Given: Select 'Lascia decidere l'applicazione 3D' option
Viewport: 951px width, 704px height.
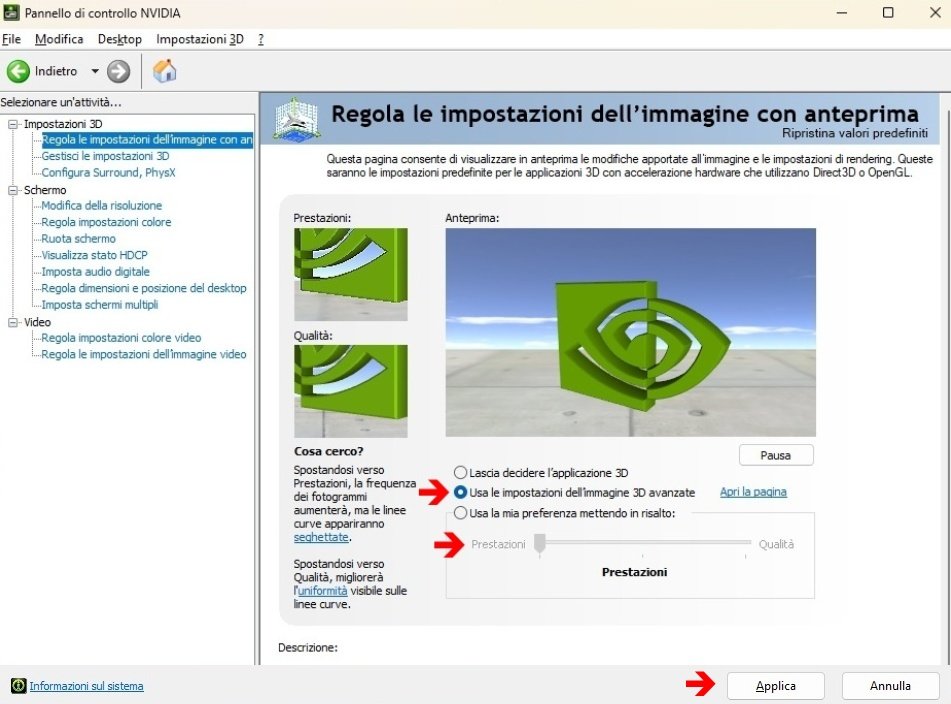Looking at the screenshot, I should [x=460, y=472].
